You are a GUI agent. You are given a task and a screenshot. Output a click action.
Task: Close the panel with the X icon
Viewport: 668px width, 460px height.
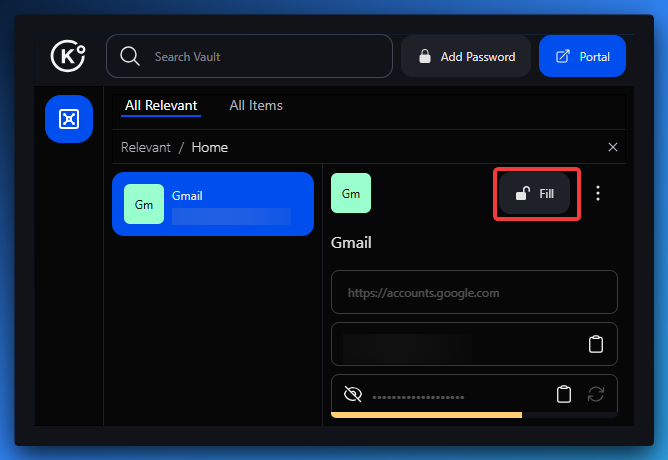613,147
